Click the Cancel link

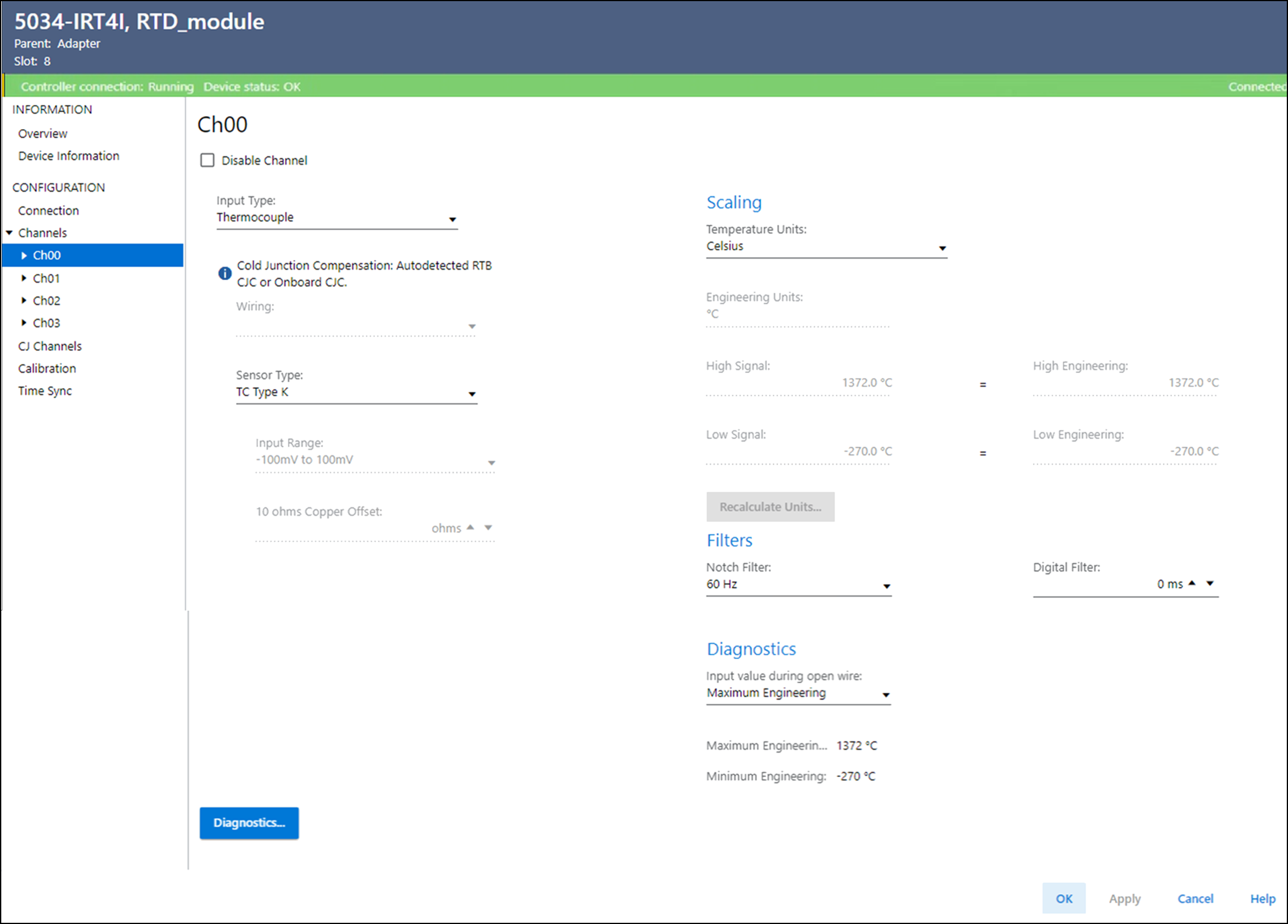click(1195, 898)
